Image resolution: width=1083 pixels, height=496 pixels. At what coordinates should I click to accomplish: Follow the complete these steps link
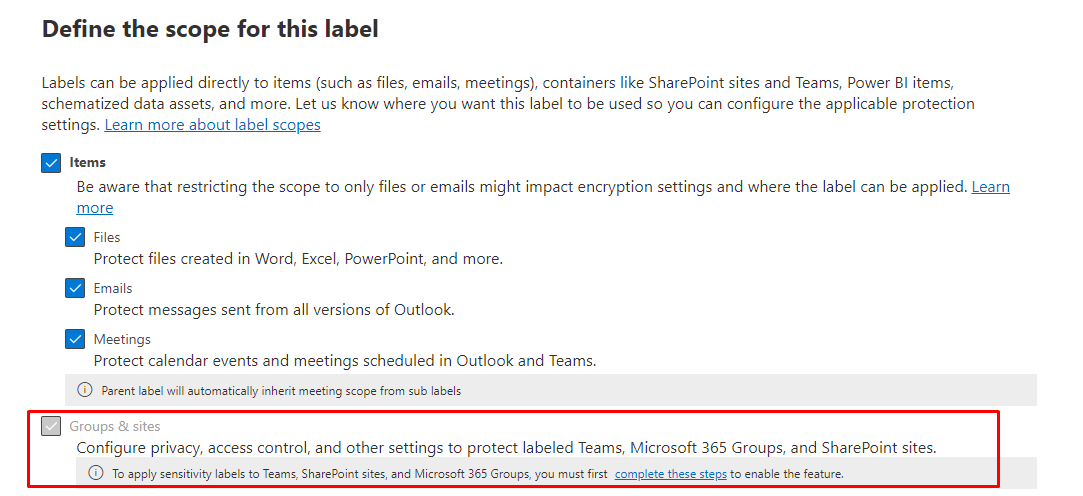(670, 474)
